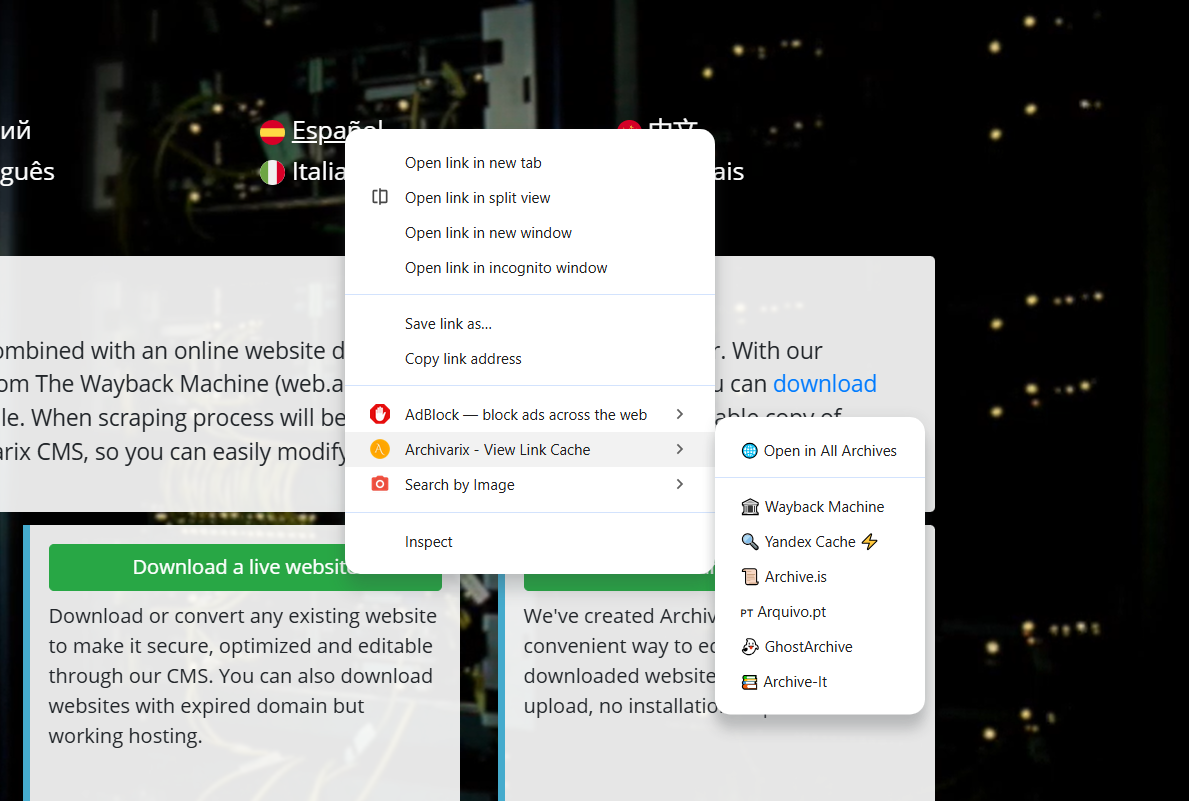Screen dimensions: 1189x801
Task: Follow the blue download hyperlink
Action: 824,384
